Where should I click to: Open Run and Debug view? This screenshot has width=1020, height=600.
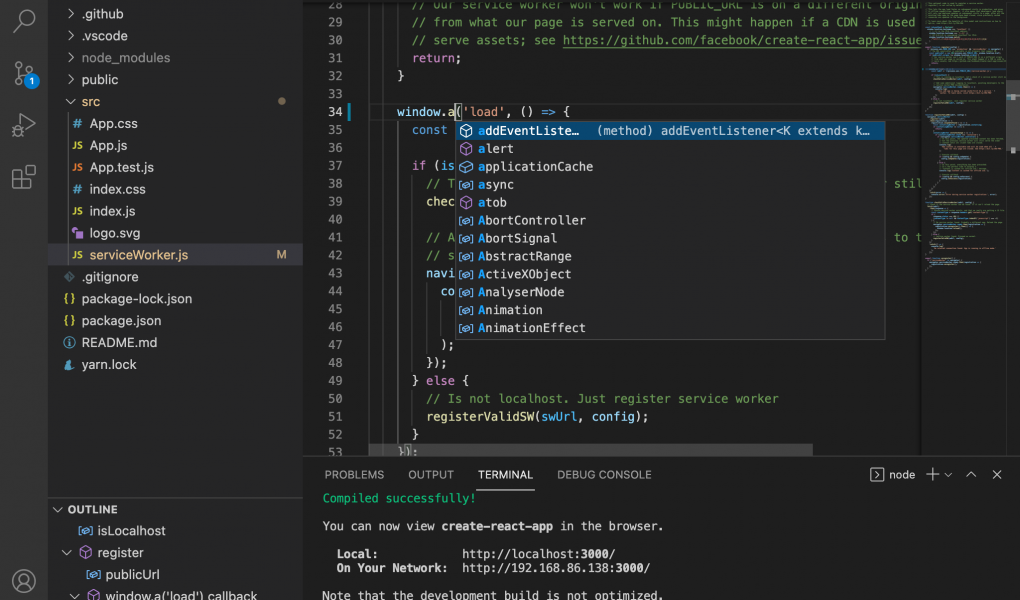pos(24,125)
